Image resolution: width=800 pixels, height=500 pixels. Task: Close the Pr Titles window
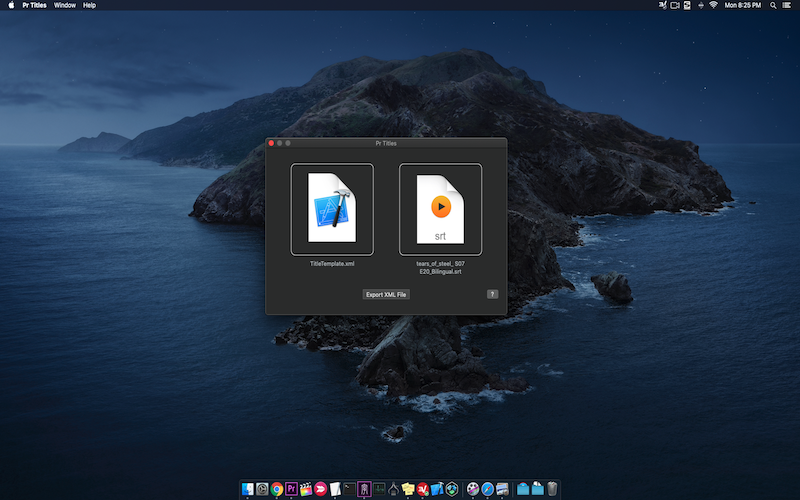pos(271,144)
